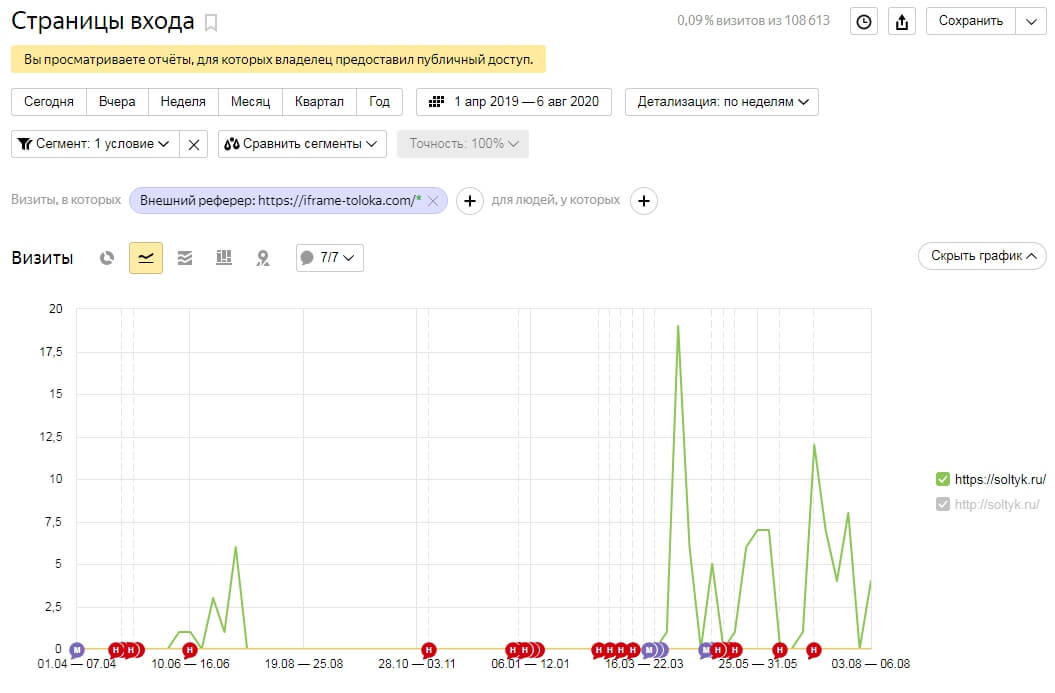Switch to pie chart view
Screen dimensions: 1055x693
tap(107, 258)
